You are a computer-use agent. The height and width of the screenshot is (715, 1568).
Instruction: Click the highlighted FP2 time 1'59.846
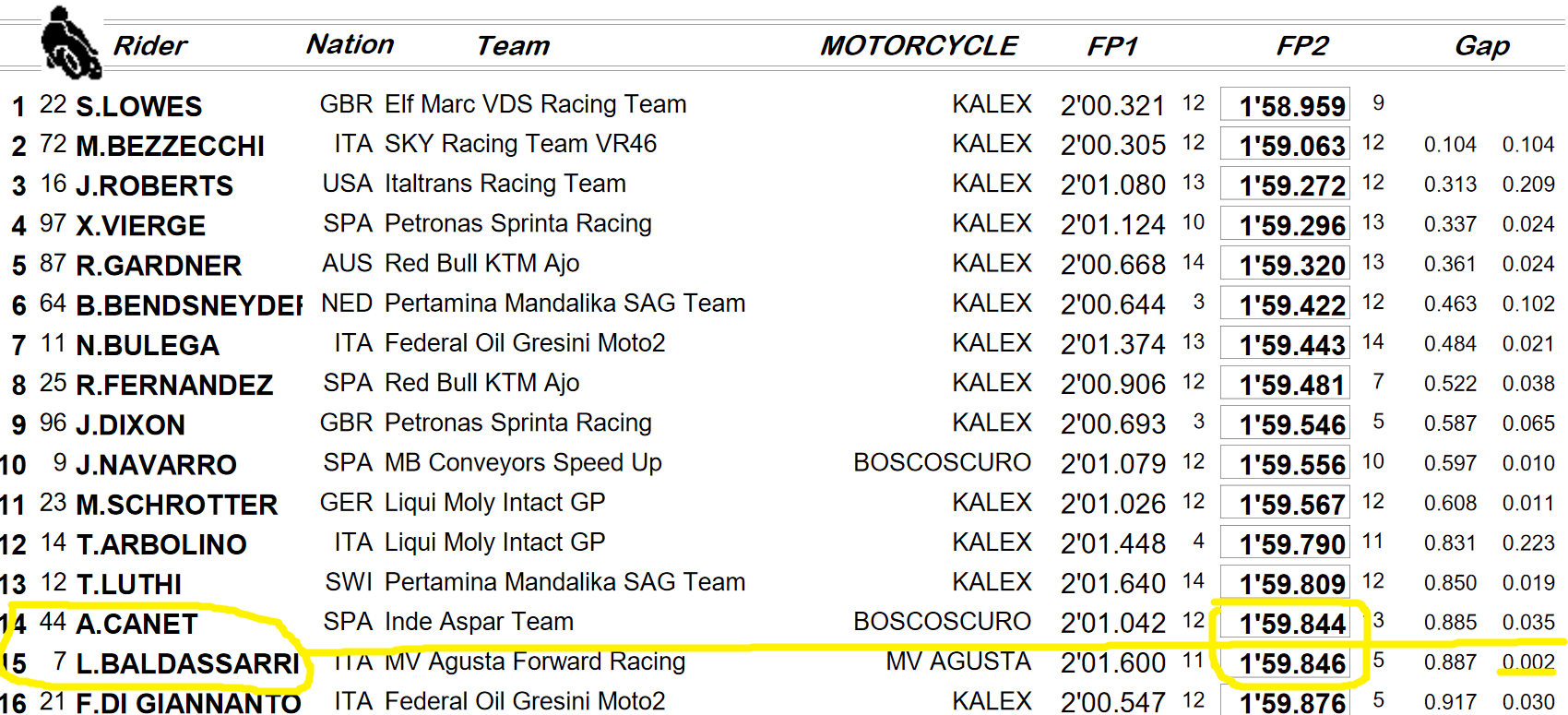[x=1291, y=663]
